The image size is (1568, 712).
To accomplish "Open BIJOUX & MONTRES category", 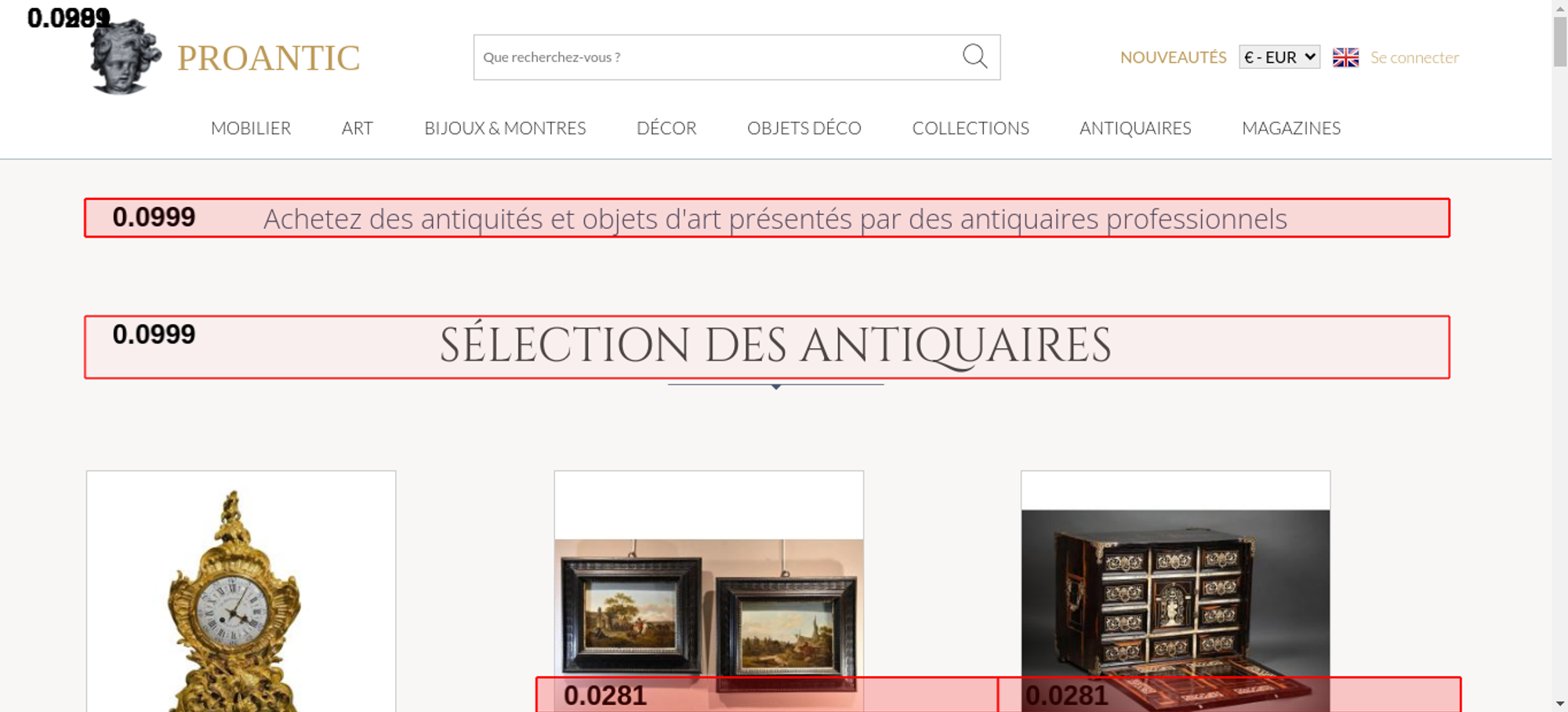I will 505,128.
